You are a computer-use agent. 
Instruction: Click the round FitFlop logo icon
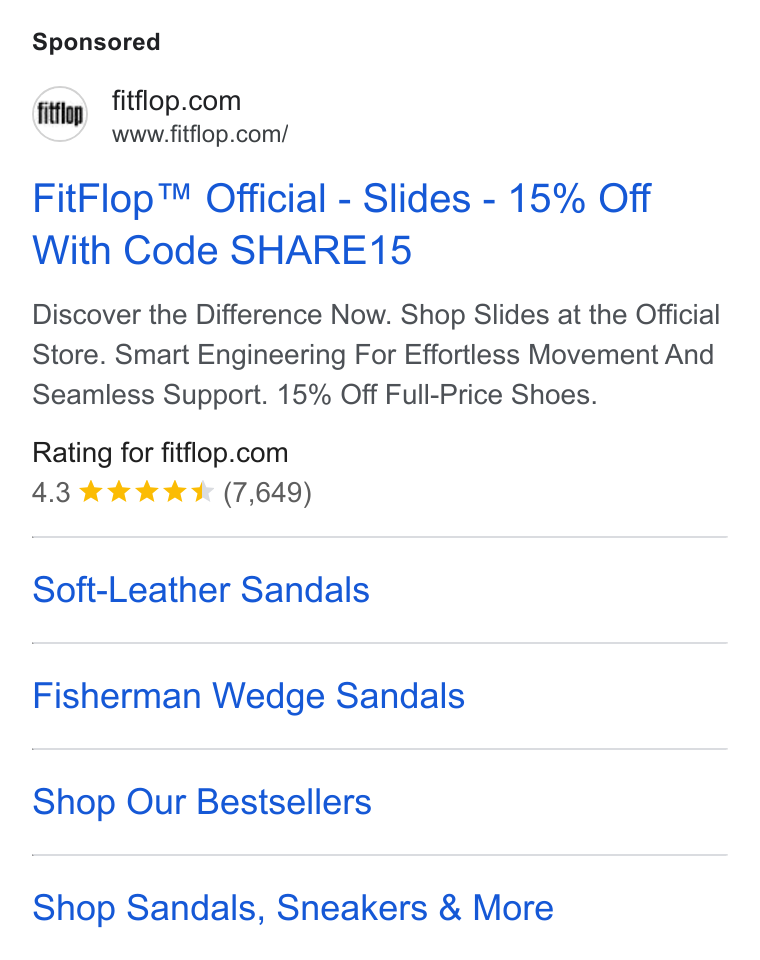60,114
